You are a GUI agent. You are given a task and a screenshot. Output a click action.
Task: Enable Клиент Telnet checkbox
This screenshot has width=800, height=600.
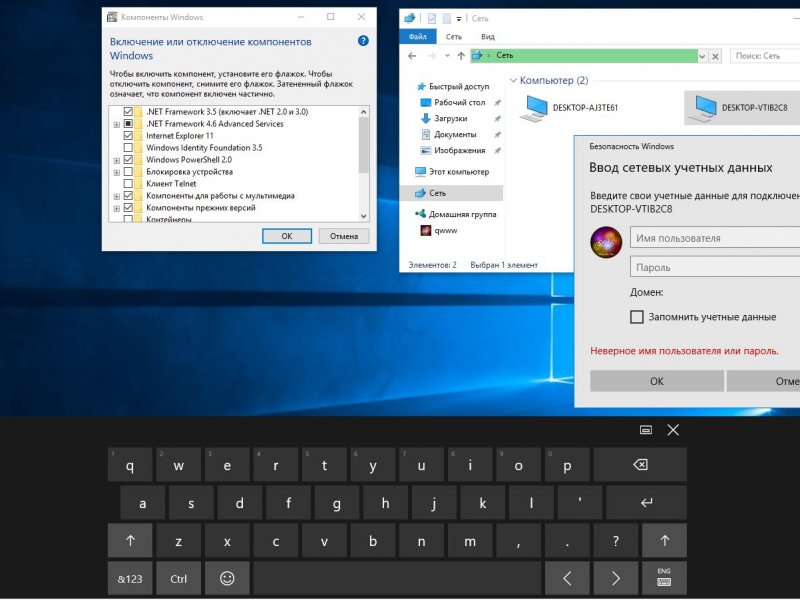coord(128,184)
